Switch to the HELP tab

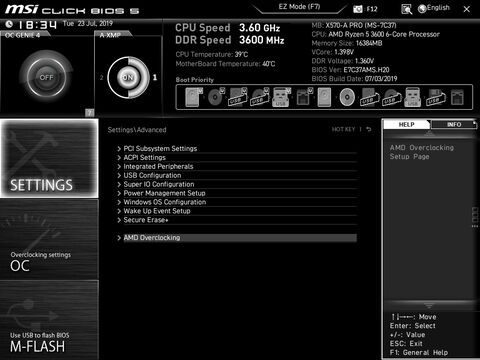point(406,125)
